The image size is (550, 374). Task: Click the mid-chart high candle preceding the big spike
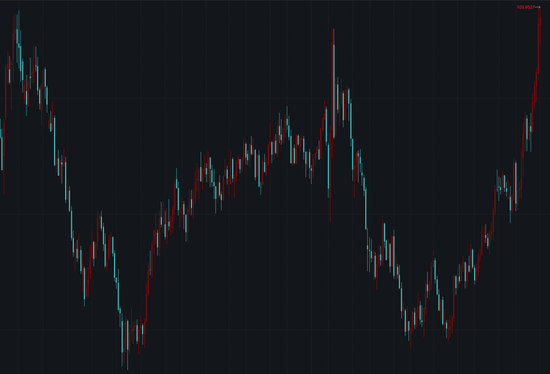[x=287, y=121]
